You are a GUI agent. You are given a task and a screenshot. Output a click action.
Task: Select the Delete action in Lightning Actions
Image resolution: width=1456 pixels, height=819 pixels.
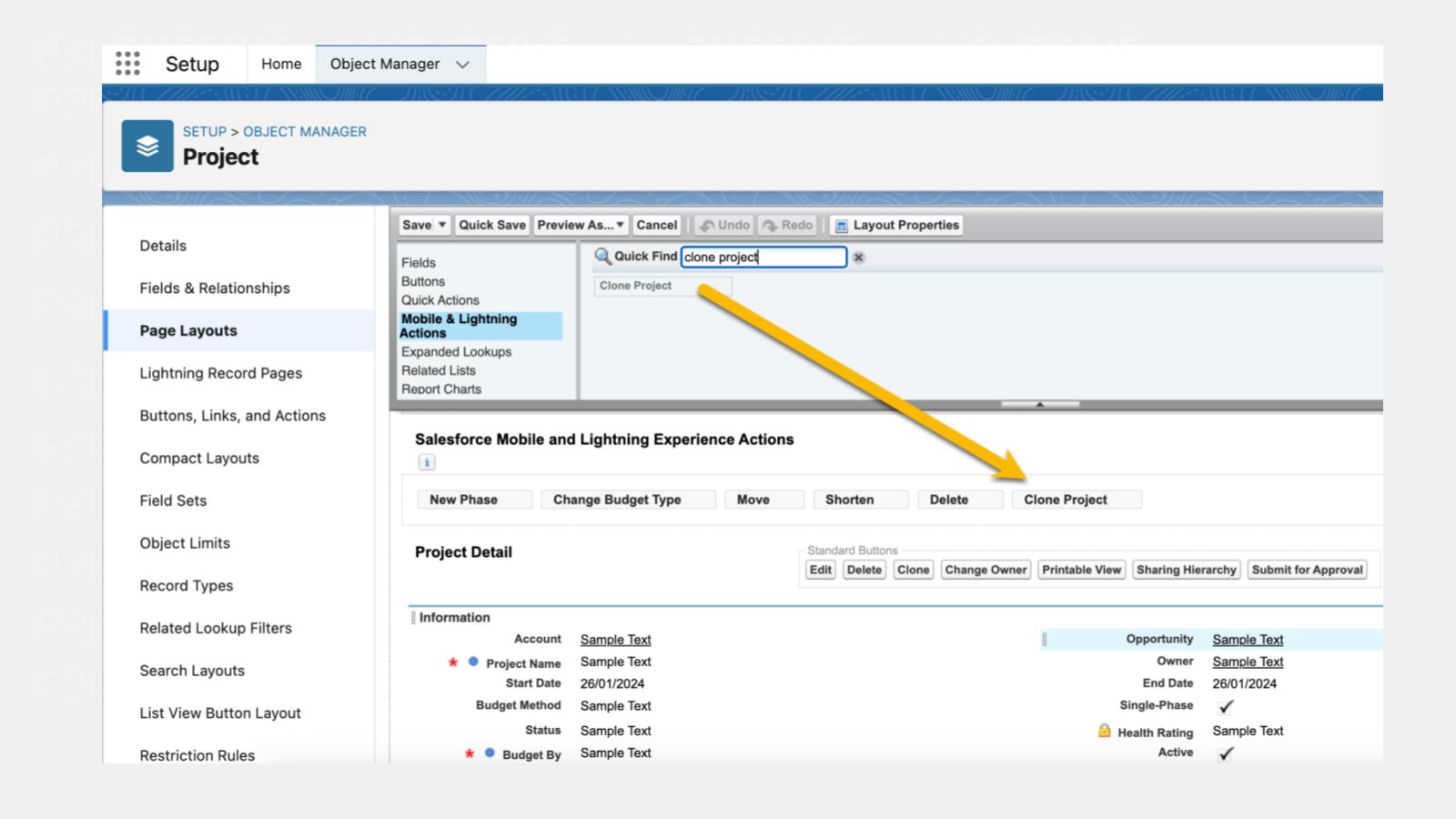click(960, 500)
